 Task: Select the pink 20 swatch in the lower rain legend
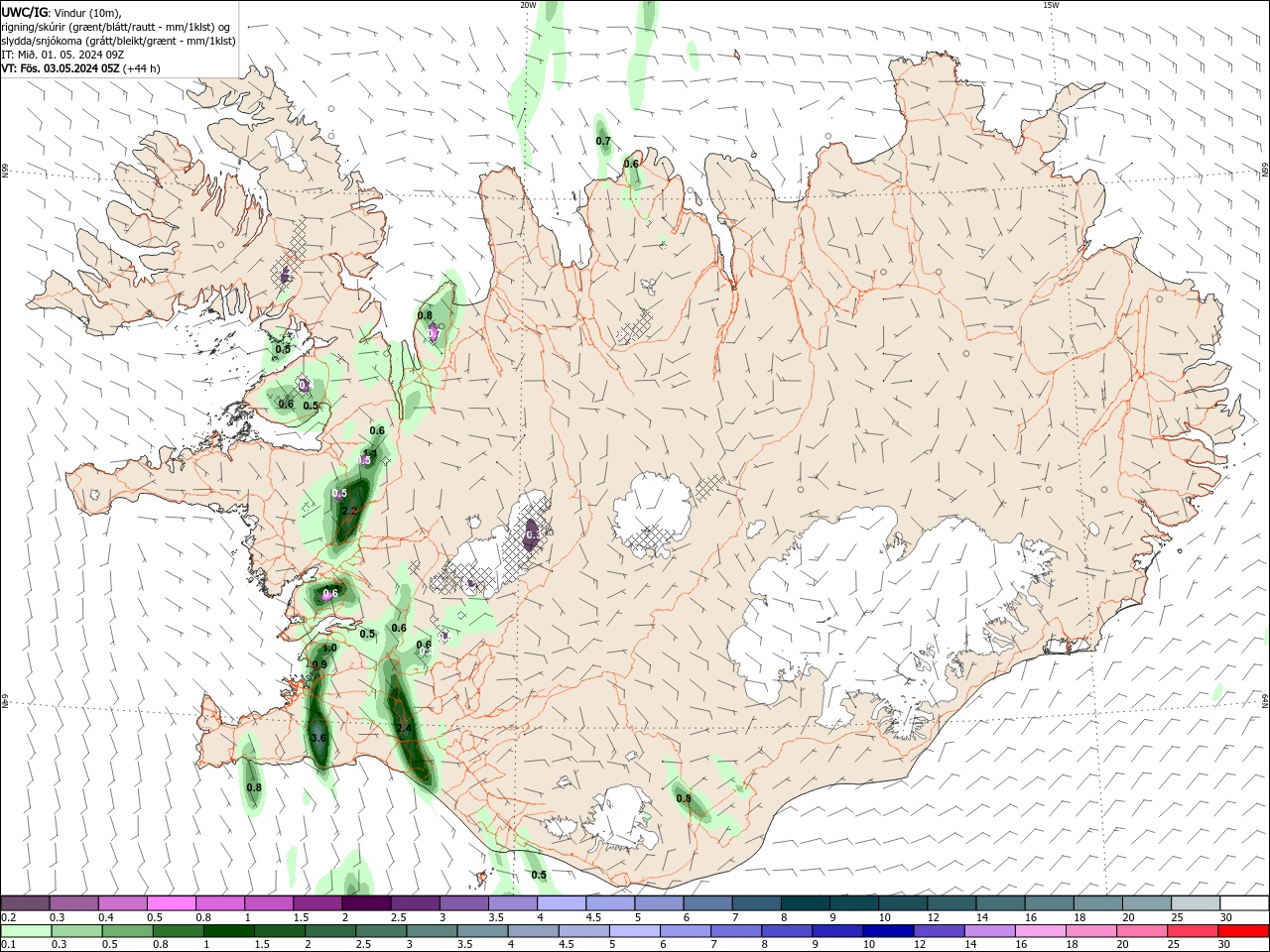[1142, 931]
